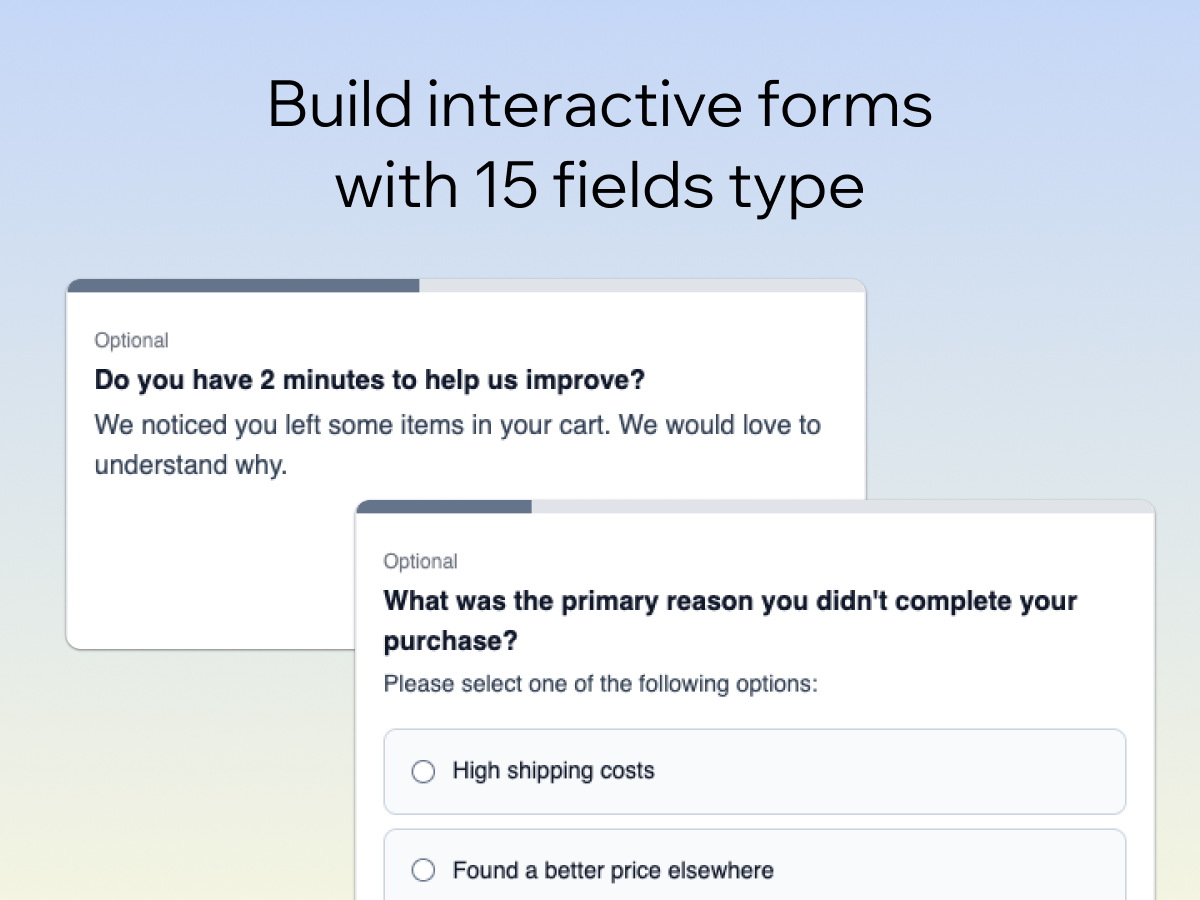Click unfilled part of first form's progress bar
Viewport: 1200px width, 900px height.
point(640,286)
